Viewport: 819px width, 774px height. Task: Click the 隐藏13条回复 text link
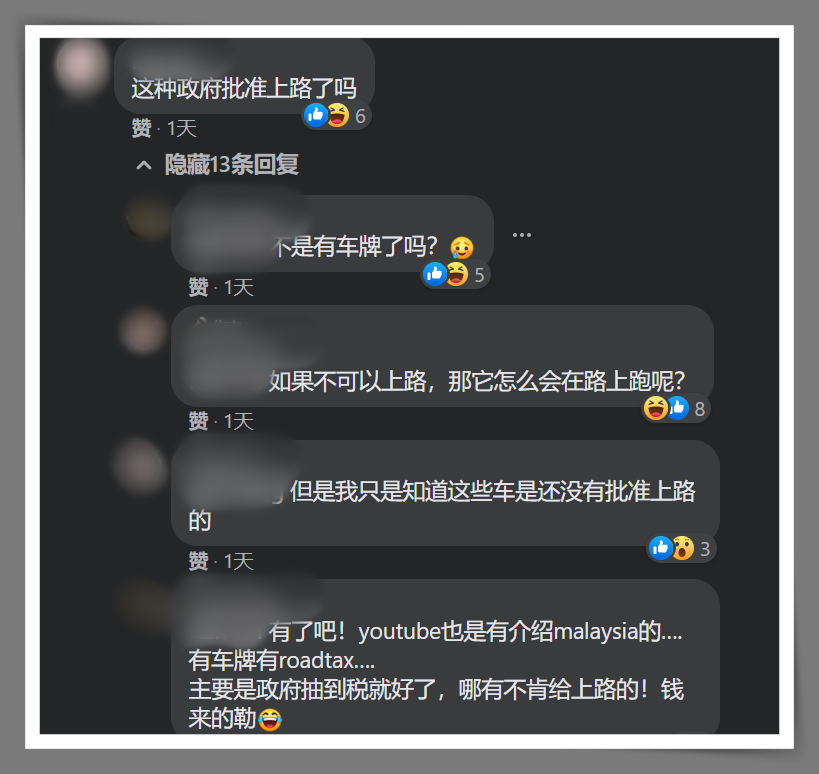[x=231, y=165]
